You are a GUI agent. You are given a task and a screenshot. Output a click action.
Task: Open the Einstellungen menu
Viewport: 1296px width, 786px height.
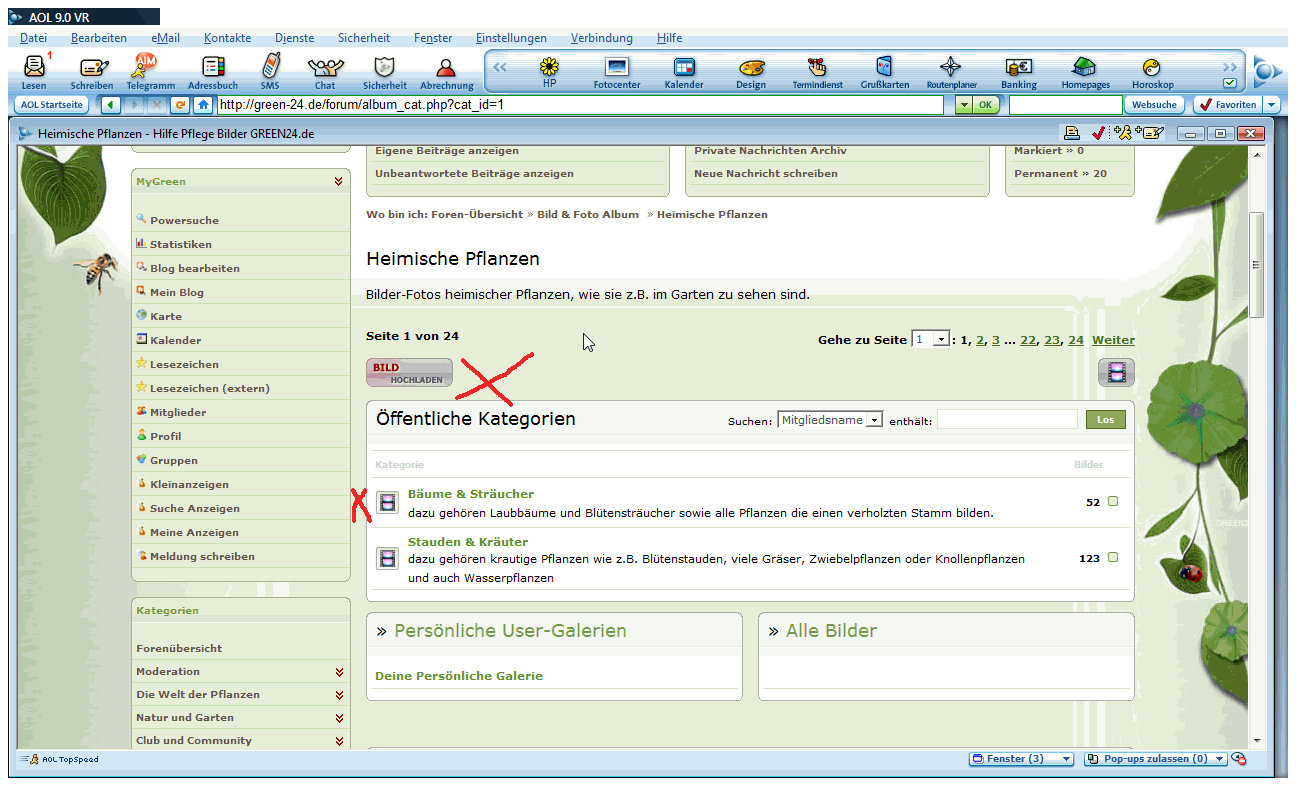tap(511, 38)
